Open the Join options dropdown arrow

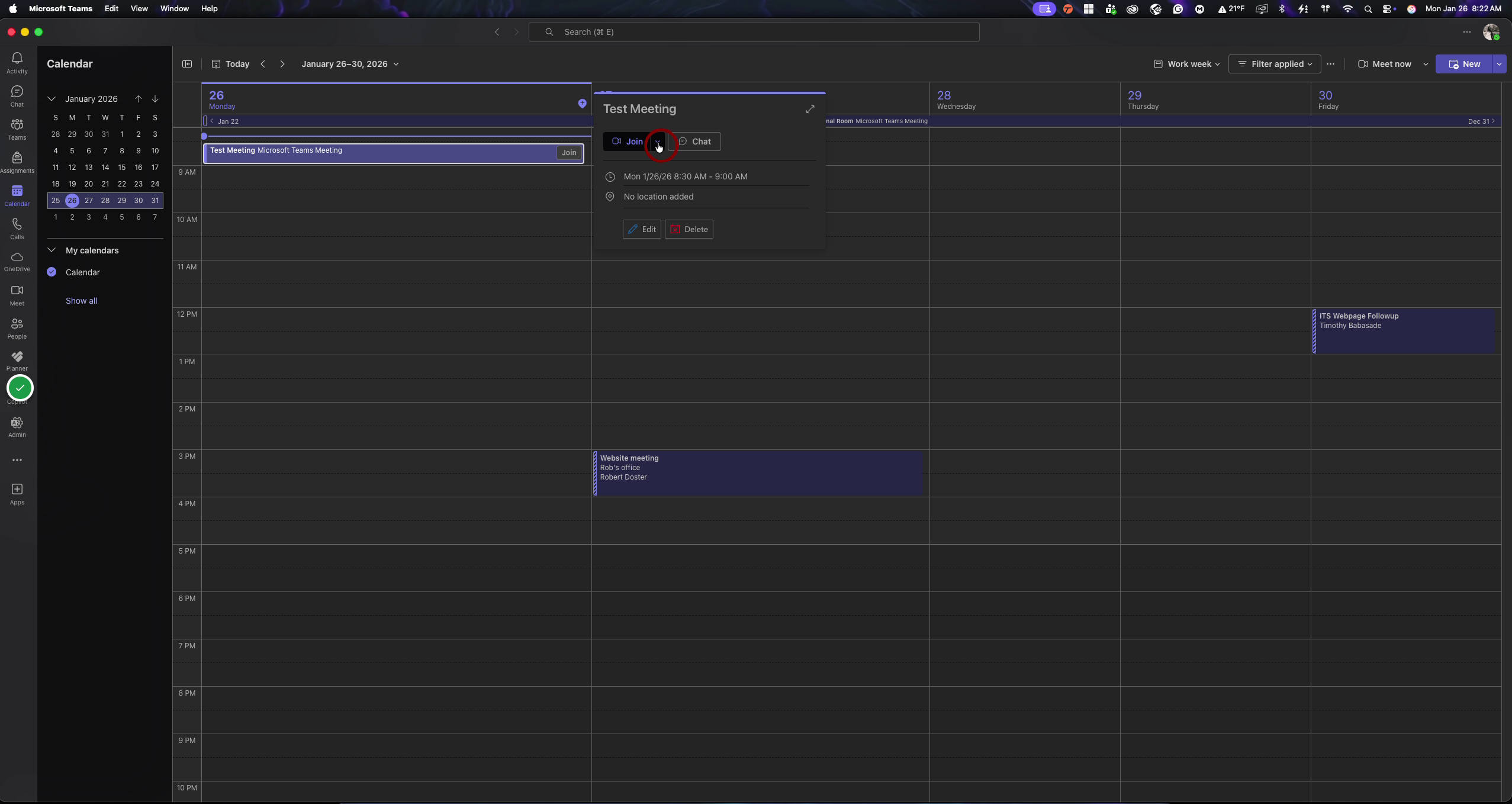(x=658, y=141)
